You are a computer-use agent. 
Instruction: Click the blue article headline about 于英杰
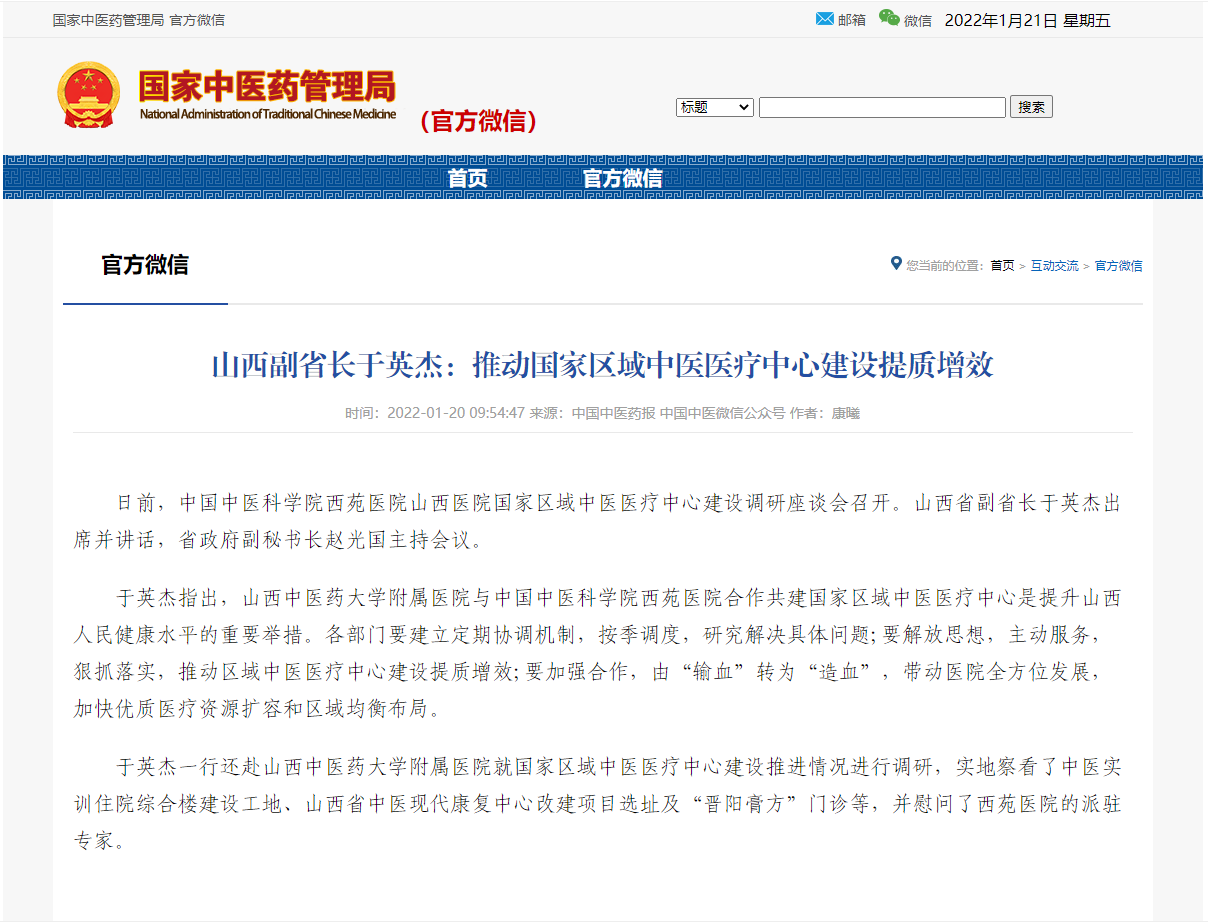tap(602, 365)
